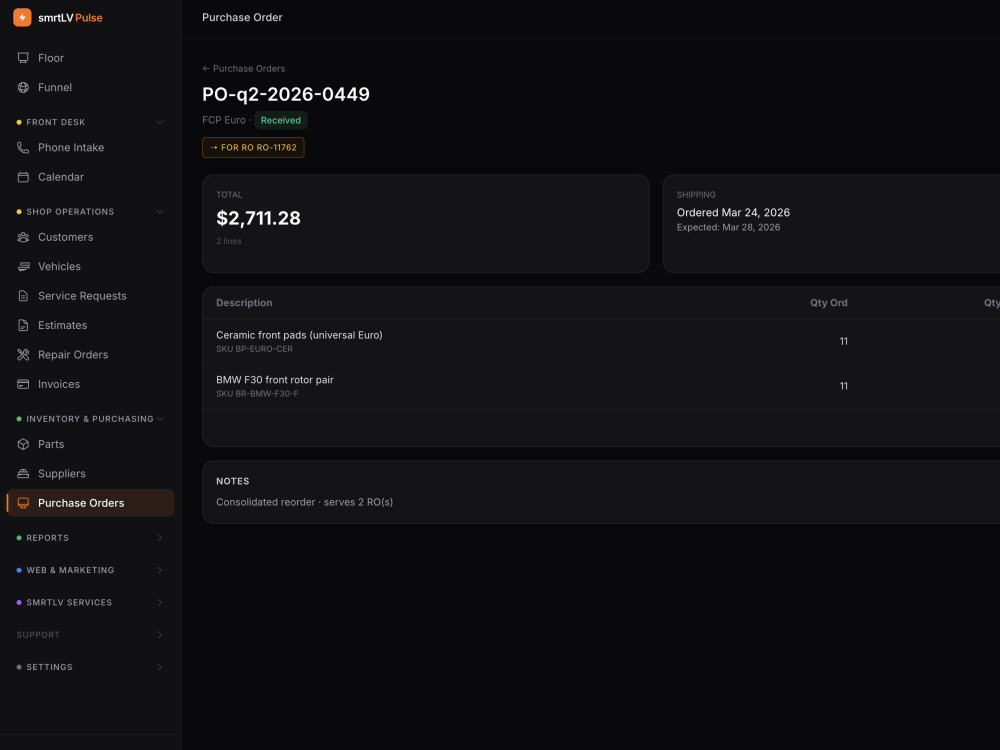This screenshot has height=750, width=1000.
Task: Click the Calendar icon in the sidebar
Action: 23,177
